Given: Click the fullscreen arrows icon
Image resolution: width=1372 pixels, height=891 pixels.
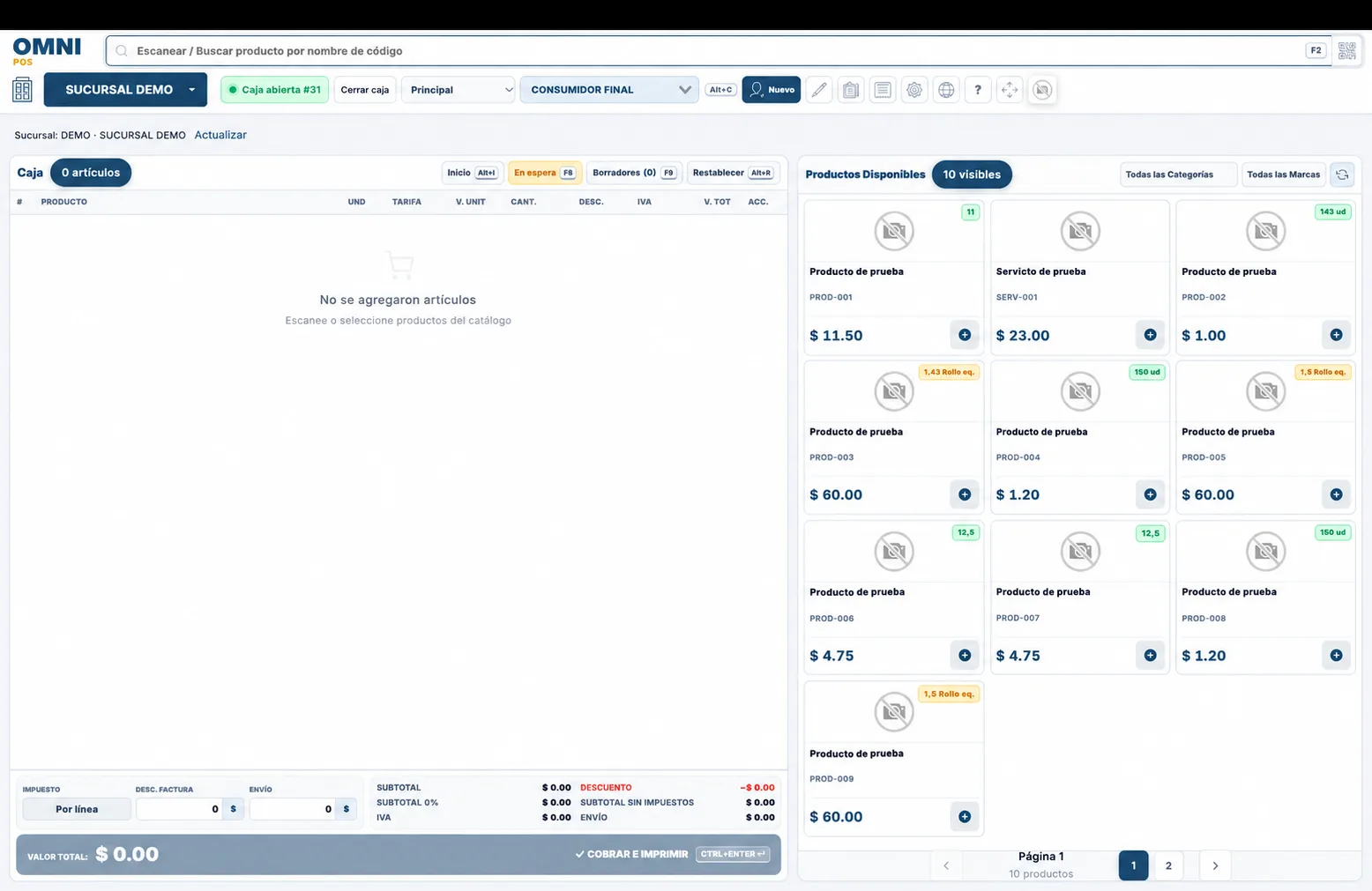Looking at the screenshot, I should click(x=1010, y=90).
